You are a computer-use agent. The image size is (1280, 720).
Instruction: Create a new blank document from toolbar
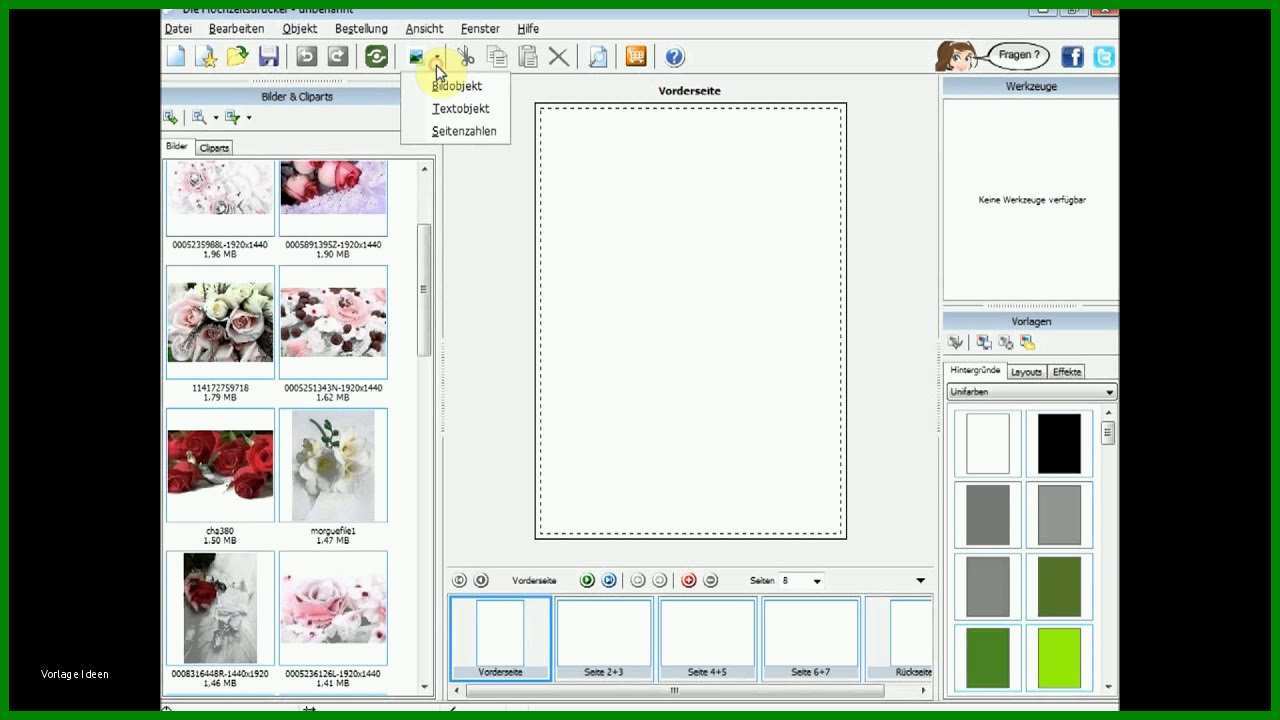coord(175,57)
